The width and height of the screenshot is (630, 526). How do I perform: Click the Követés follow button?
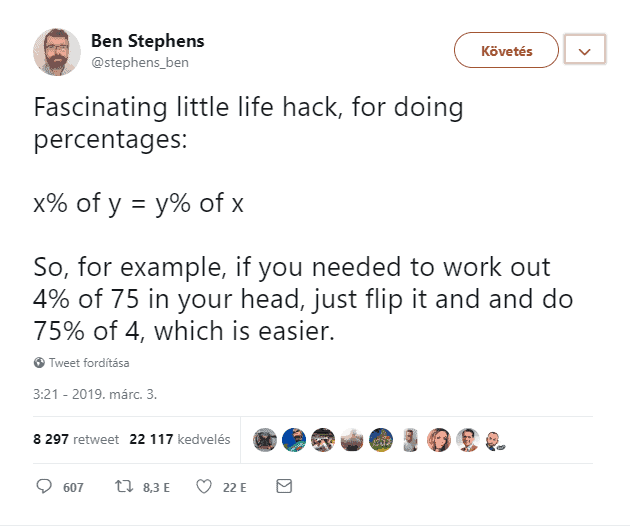(506, 50)
